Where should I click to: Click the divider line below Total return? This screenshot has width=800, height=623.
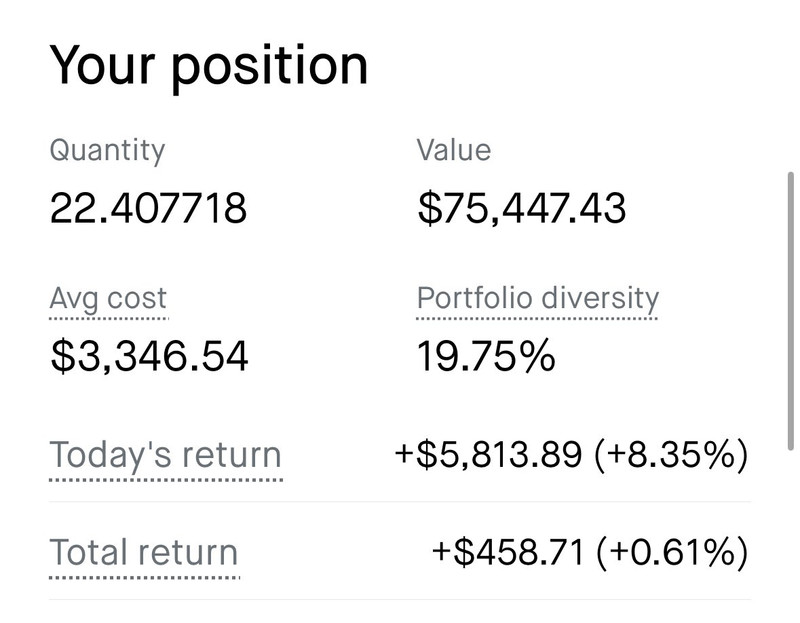[x=400, y=600]
